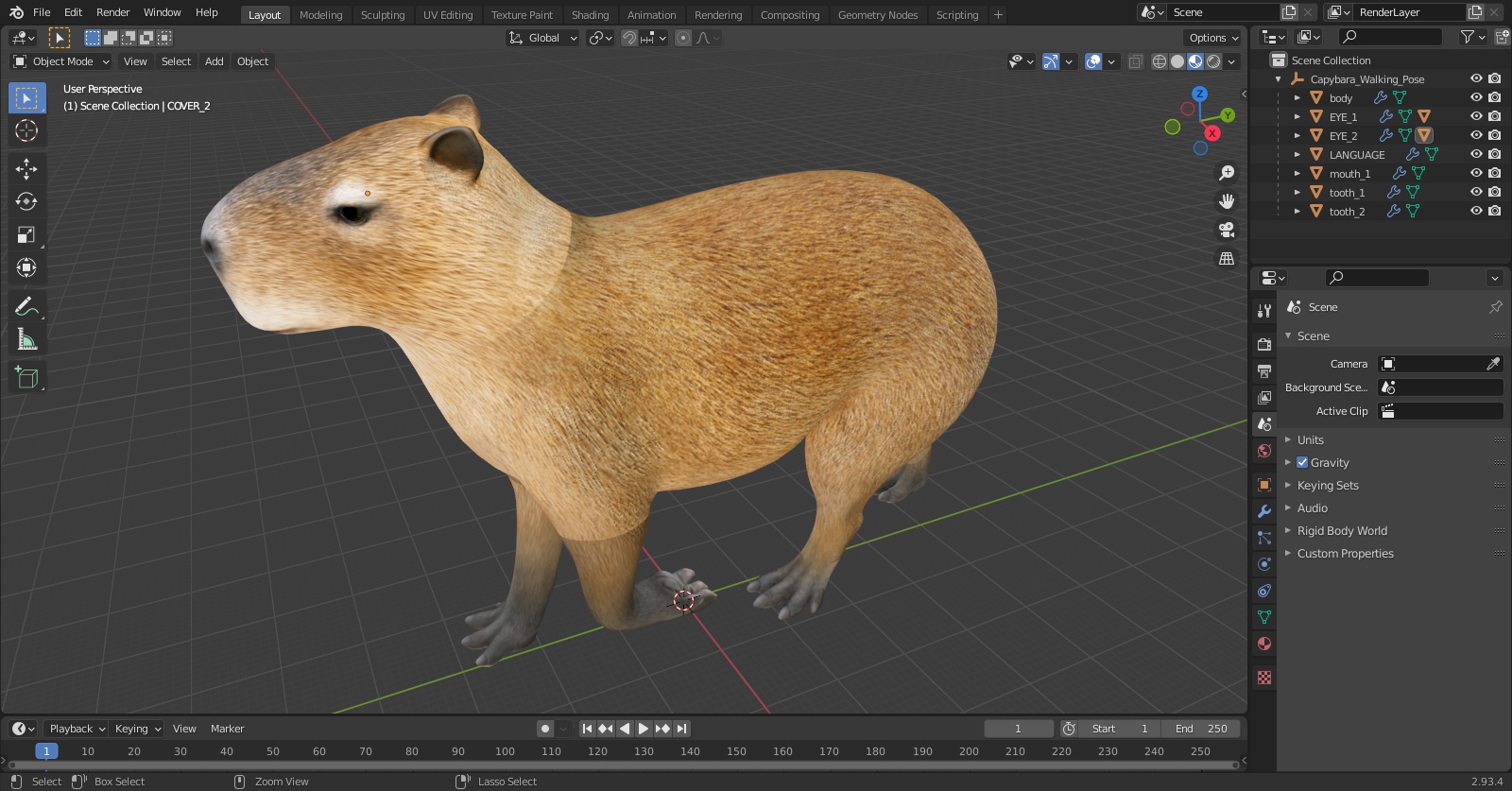Switch to Geometry Nodes workspace tab
1512x791 pixels.
(x=878, y=15)
